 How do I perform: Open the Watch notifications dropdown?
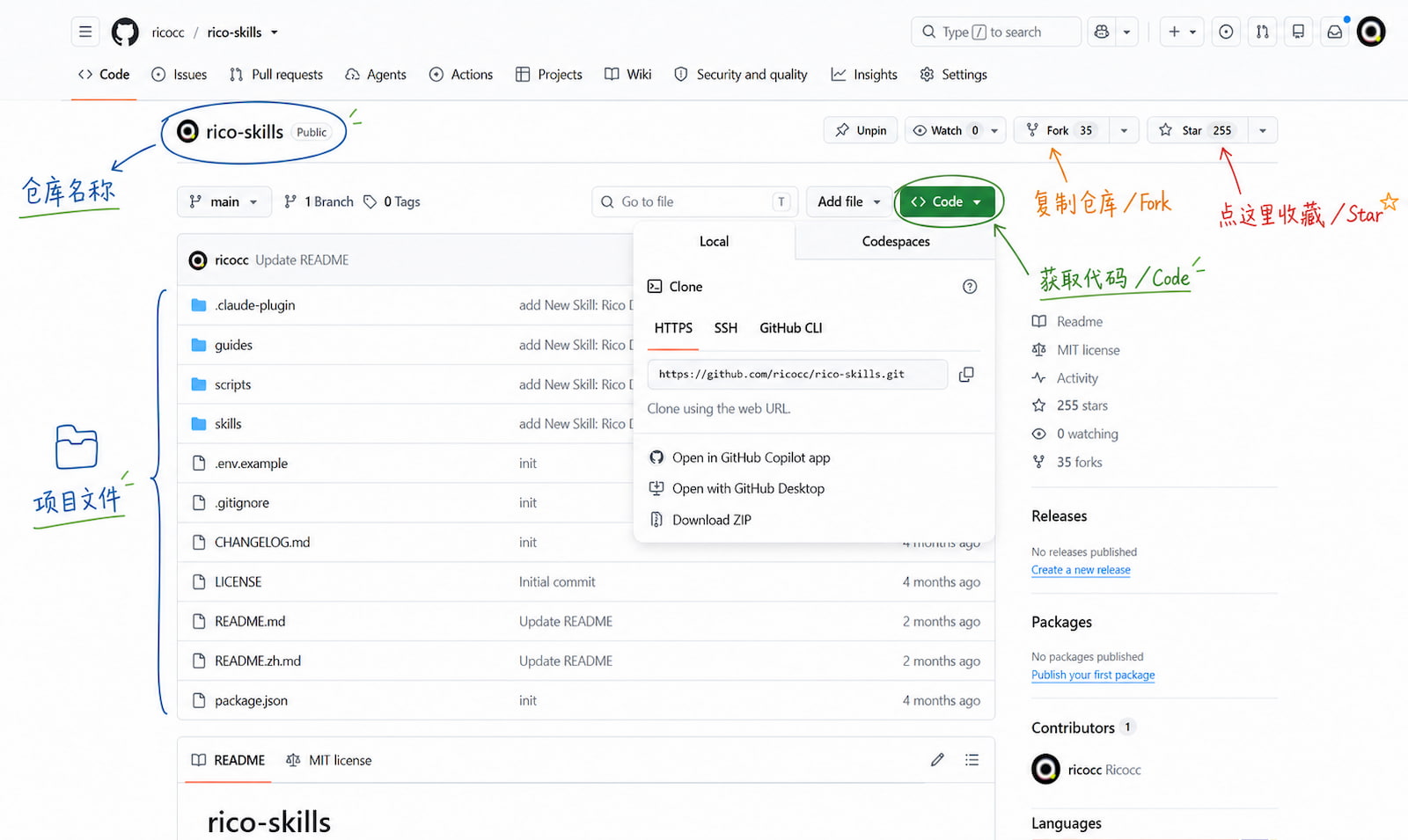click(x=956, y=130)
